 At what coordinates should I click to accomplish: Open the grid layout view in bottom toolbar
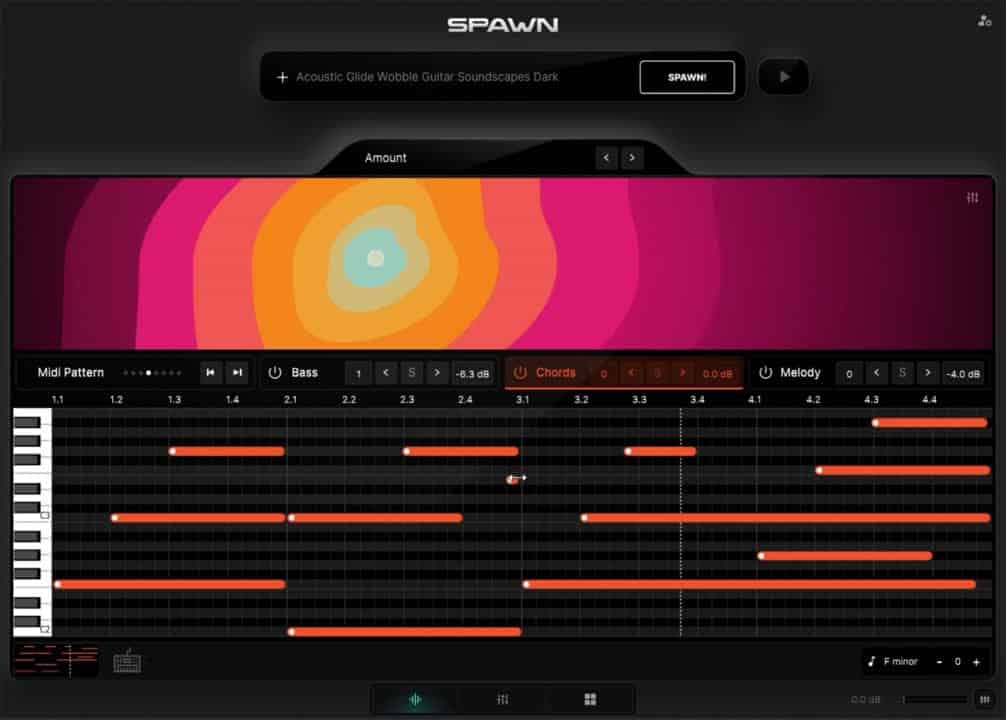(590, 699)
